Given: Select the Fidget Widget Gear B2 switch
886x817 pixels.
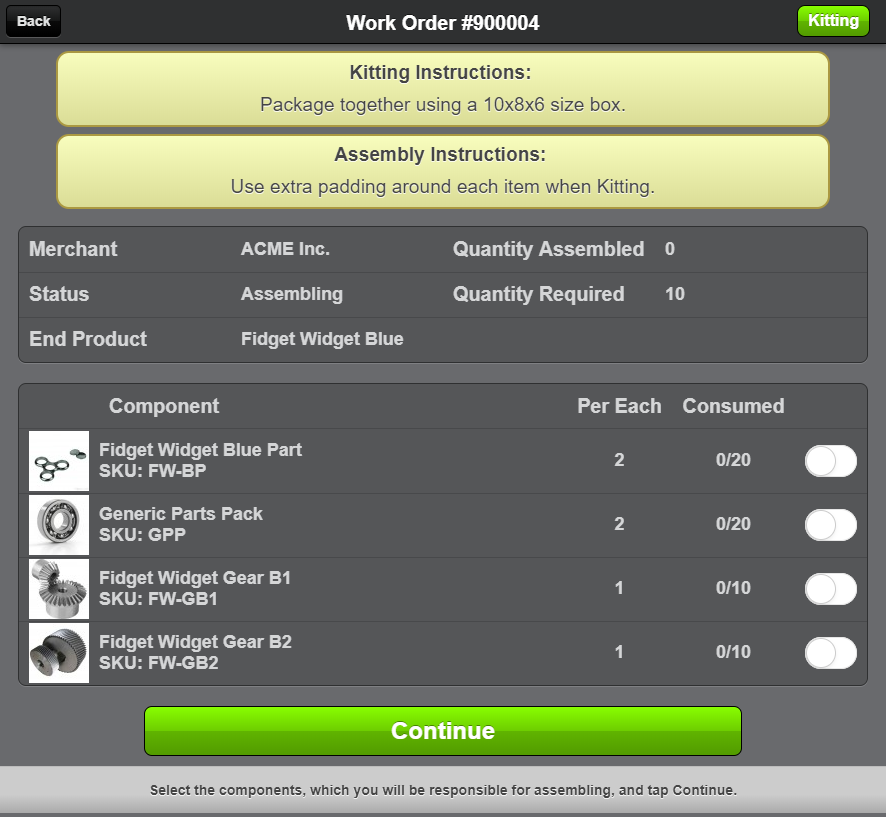Looking at the screenshot, I should pyautogui.click(x=831, y=653).
